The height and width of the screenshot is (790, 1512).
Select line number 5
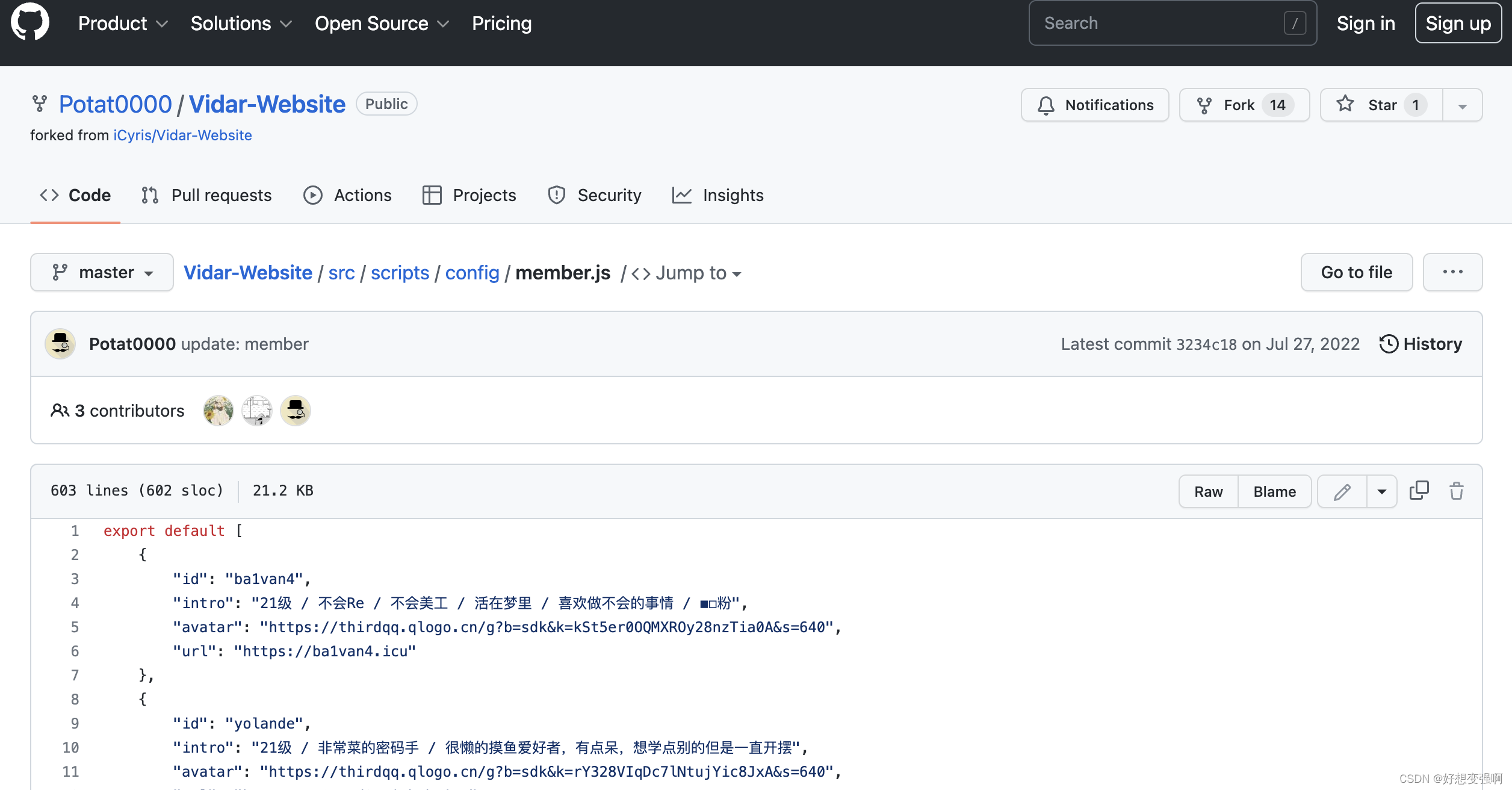(x=75, y=627)
